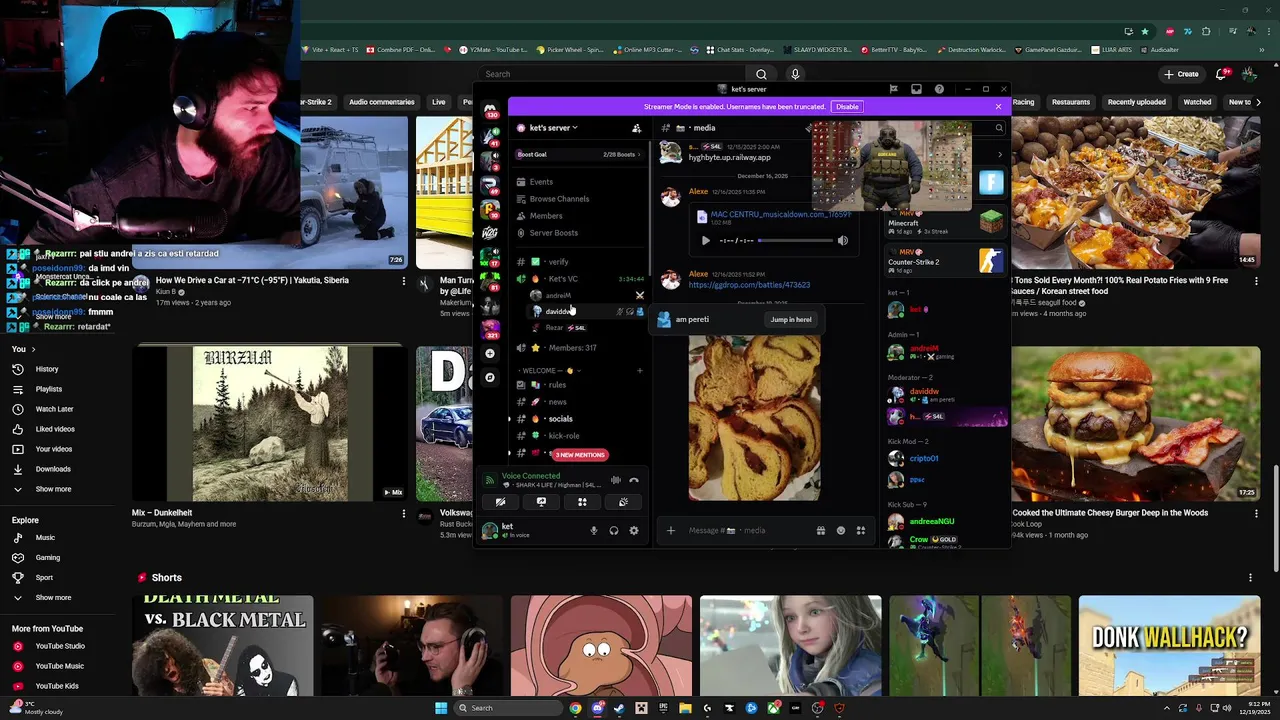Click the Discord invite people icon beside server name
1280x720 pixels.
pyautogui.click(x=637, y=128)
